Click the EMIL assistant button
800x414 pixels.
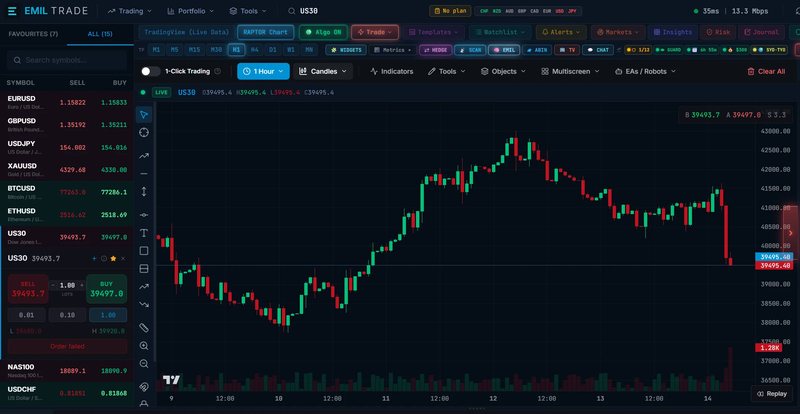(504, 50)
